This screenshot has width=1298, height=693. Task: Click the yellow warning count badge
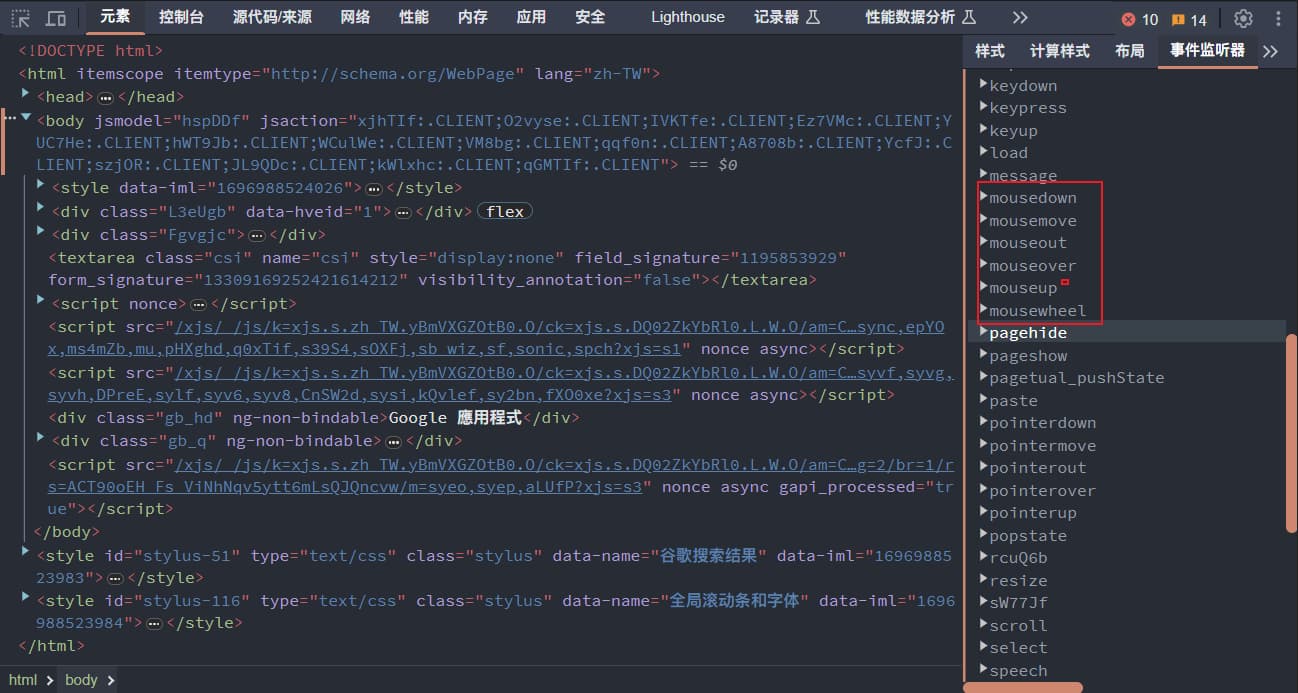(1189, 19)
